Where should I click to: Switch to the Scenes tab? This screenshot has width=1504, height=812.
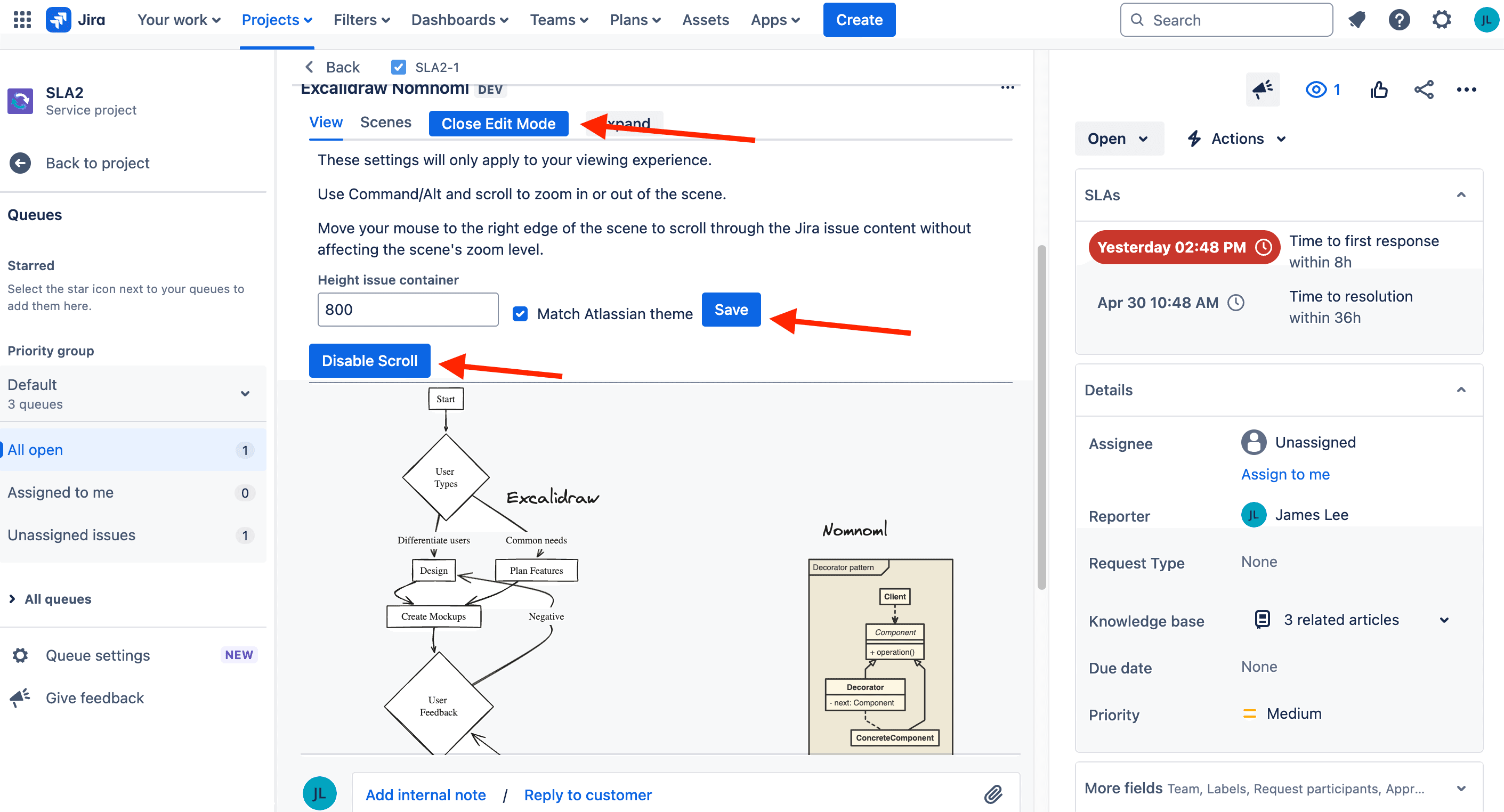(x=385, y=122)
